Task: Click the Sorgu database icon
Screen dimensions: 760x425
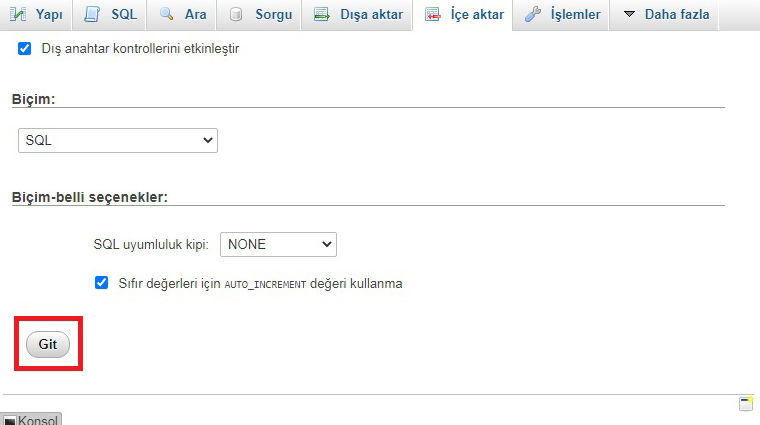Action: pyautogui.click(x=236, y=15)
